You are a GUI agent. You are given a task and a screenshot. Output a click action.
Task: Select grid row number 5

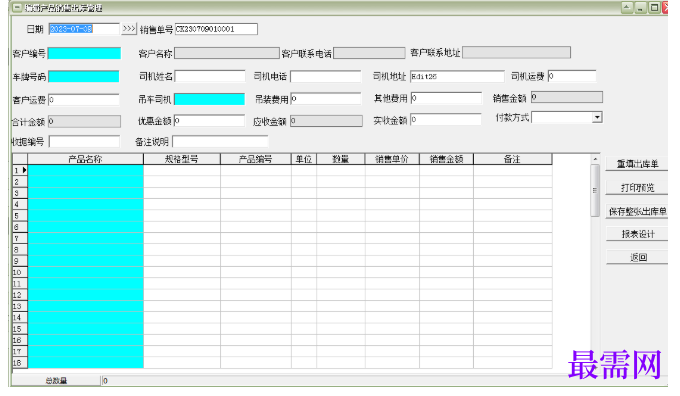pyautogui.click(x=20, y=216)
